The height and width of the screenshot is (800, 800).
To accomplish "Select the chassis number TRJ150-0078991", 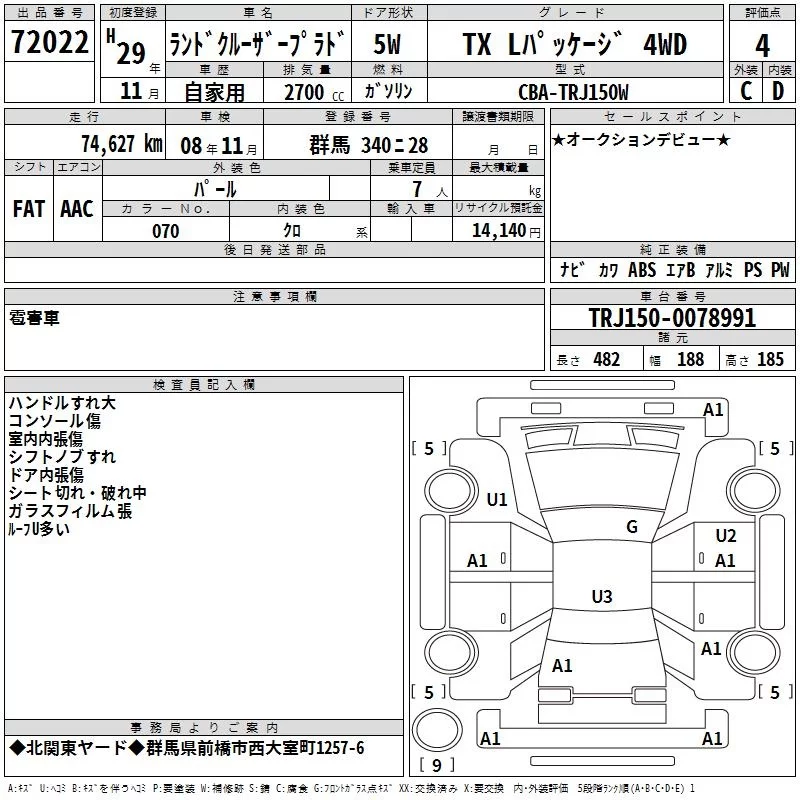I will pyautogui.click(x=672, y=318).
